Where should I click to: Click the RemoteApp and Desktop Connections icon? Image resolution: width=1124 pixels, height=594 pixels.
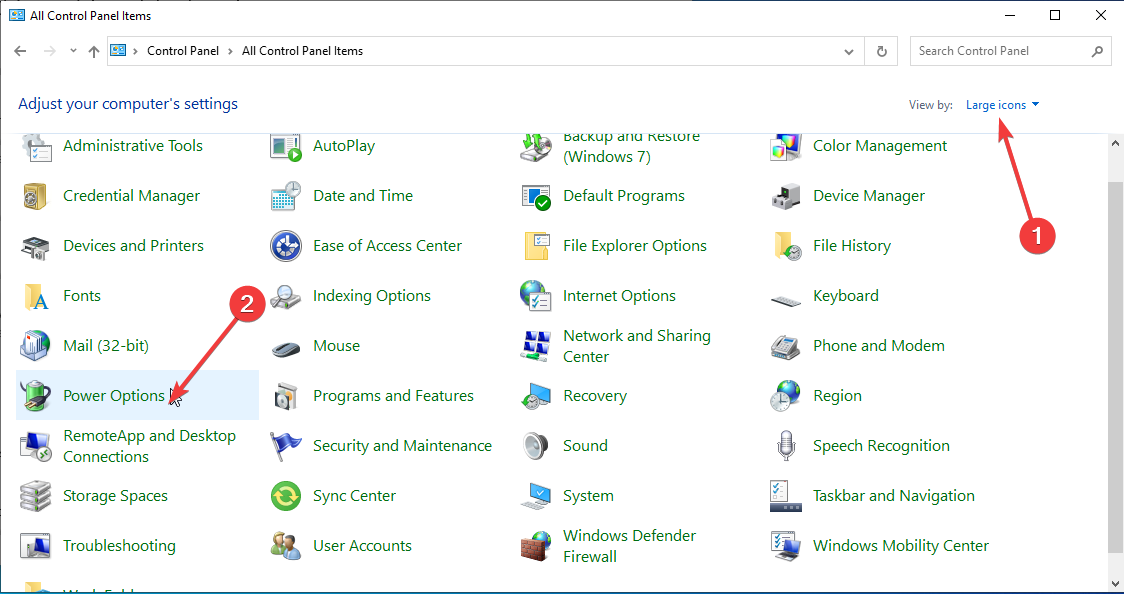click(x=35, y=446)
